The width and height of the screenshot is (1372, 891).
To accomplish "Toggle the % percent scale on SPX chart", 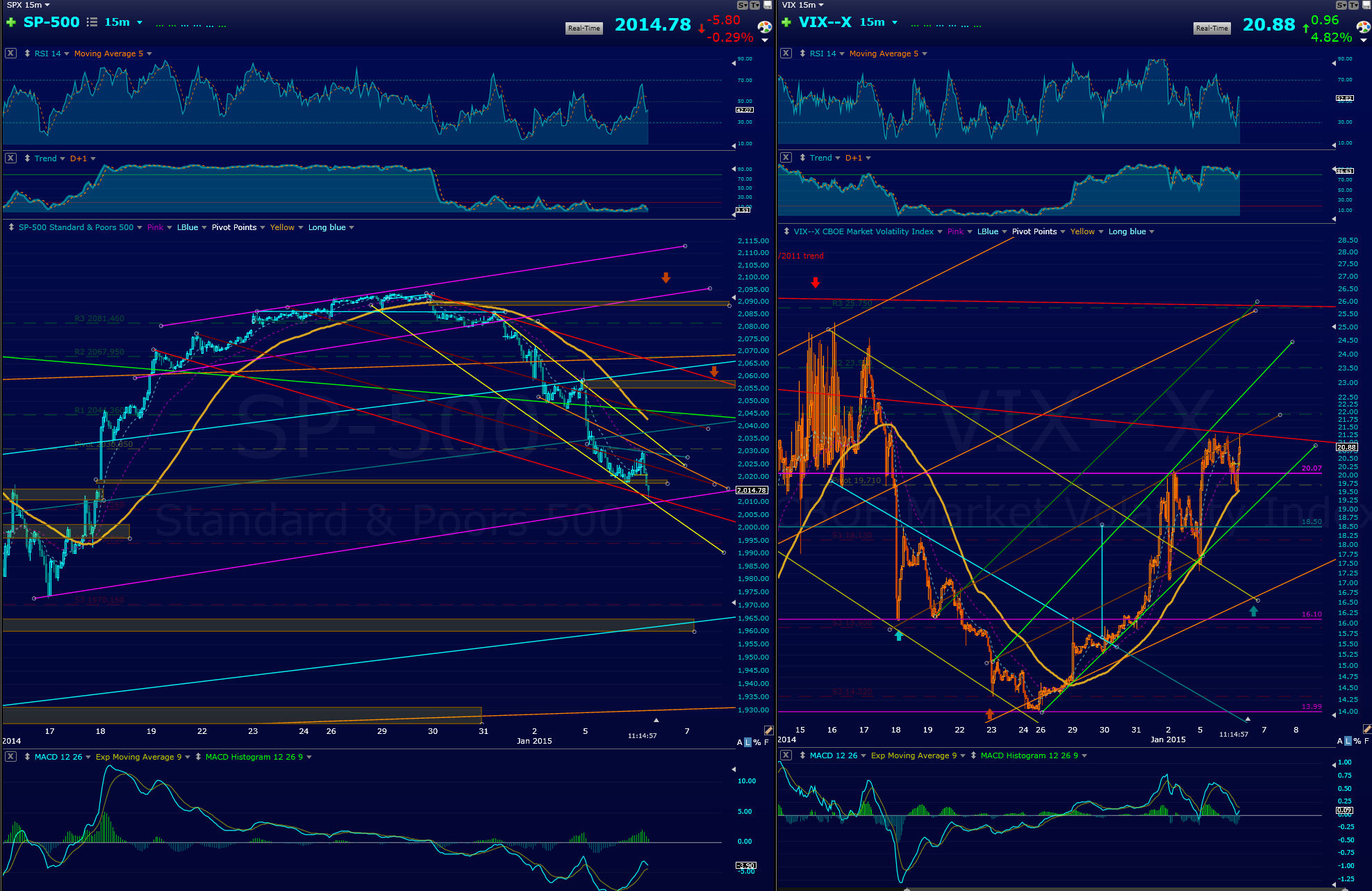I will tap(757, 742).
